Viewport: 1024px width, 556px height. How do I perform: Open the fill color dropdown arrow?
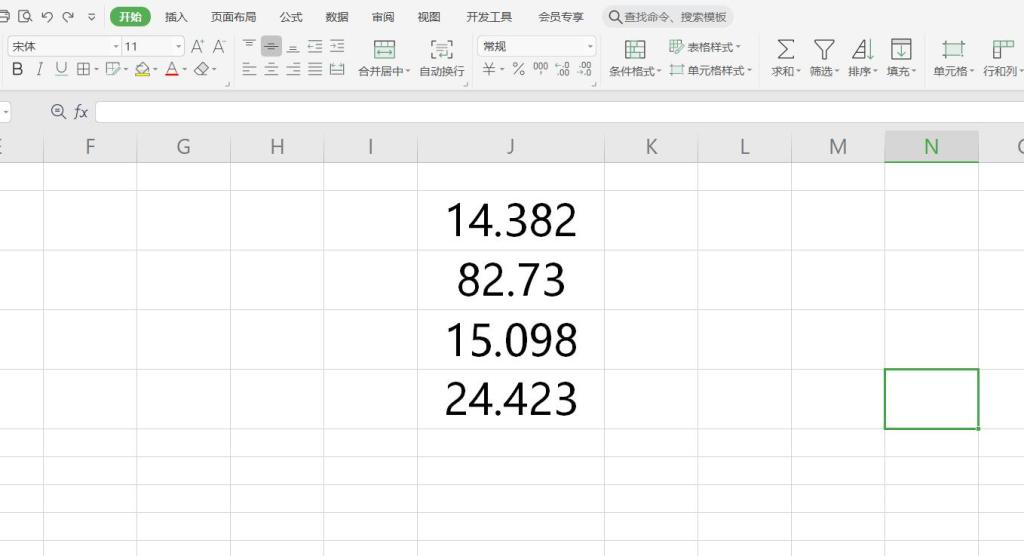[x=158, y=70]
